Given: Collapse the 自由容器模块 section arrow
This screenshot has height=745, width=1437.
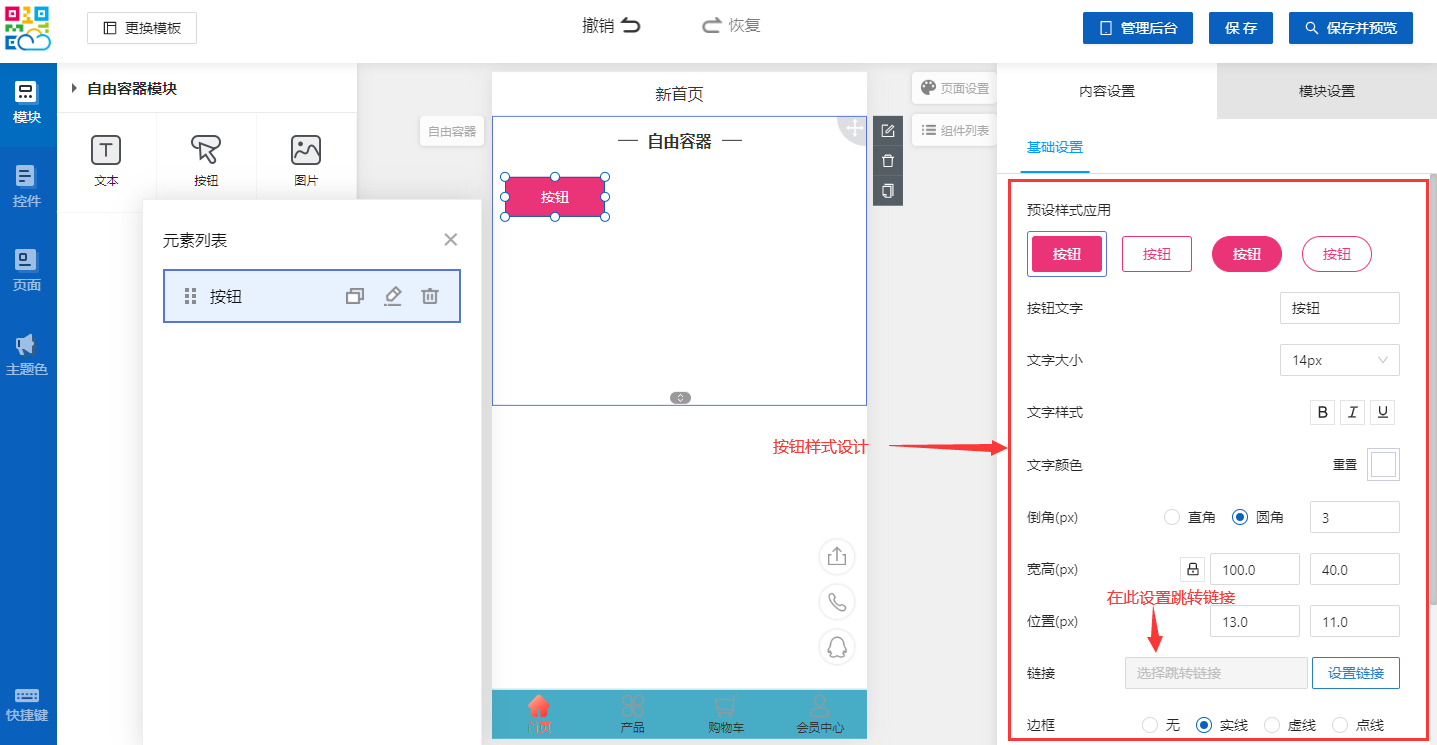Looking at the screenshot, I should click(x=74, y=89).
